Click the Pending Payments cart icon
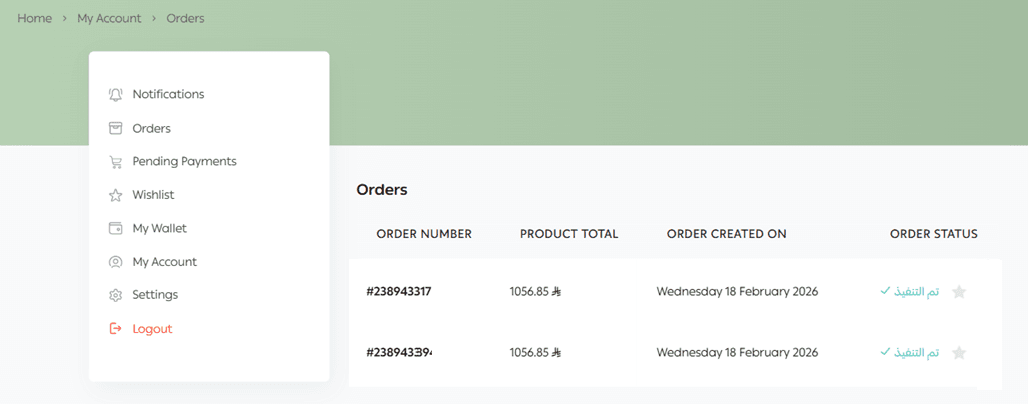Image resolution: width=1028 pixels, height=404 pixels. coord(115,161)
